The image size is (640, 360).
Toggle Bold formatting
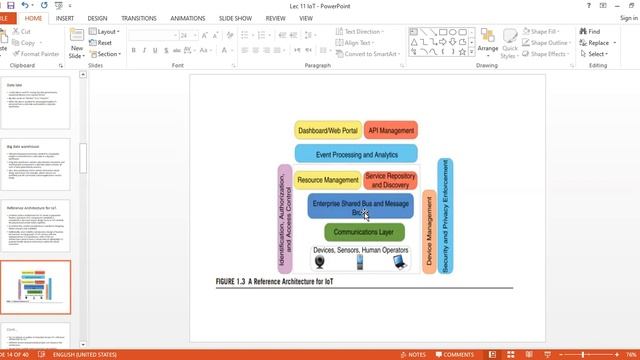coord(133,50)
